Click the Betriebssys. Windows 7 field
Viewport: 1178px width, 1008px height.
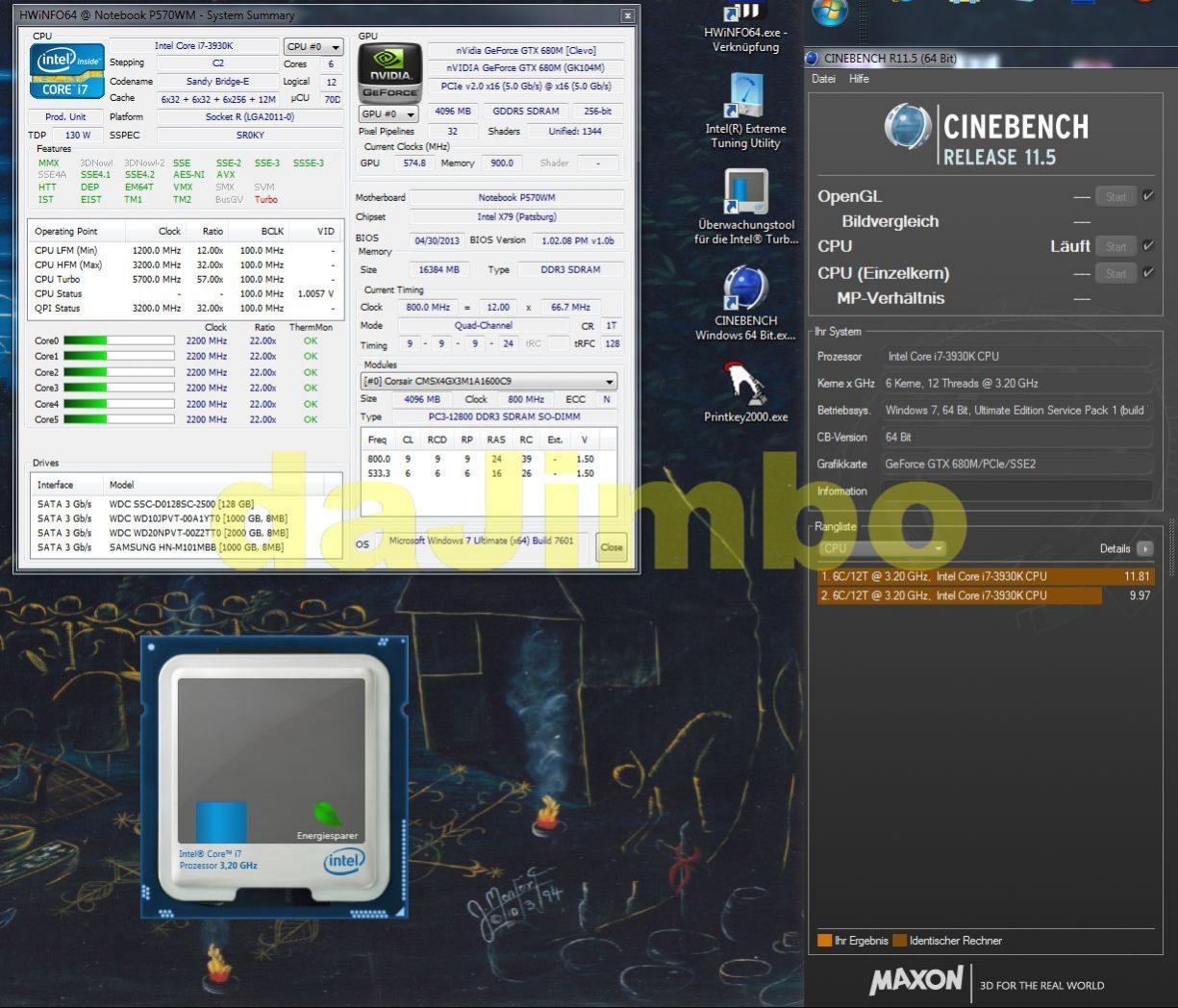[x=1016, y=410]
